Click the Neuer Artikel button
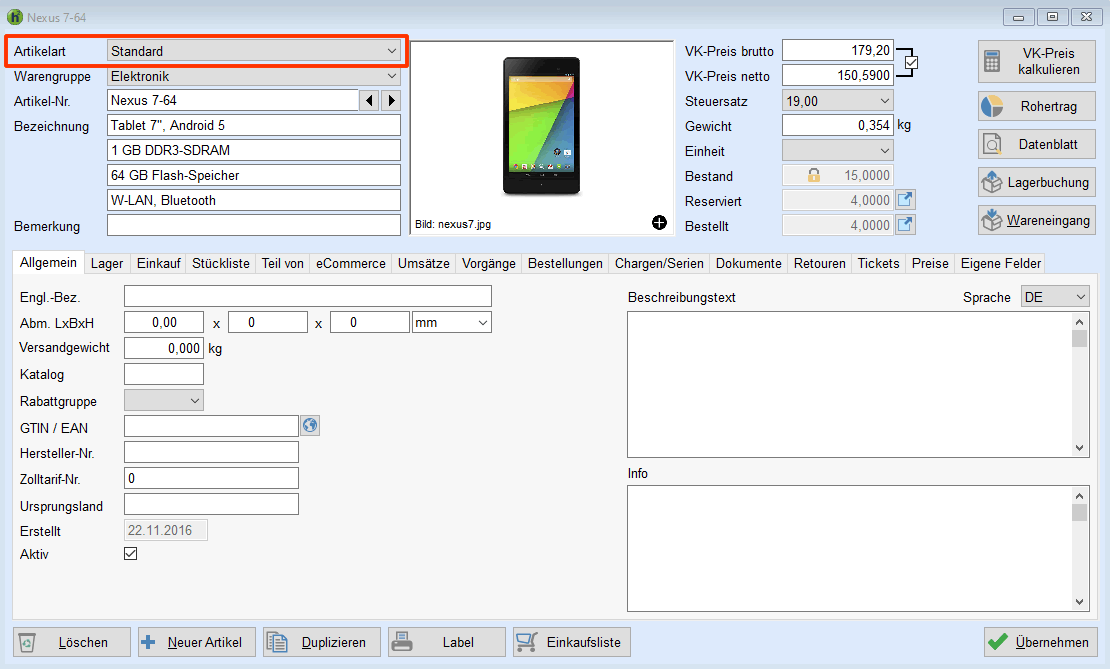The height and width of the screenshot is (669, 1110). pyautogui.click(x=197, y=642)
